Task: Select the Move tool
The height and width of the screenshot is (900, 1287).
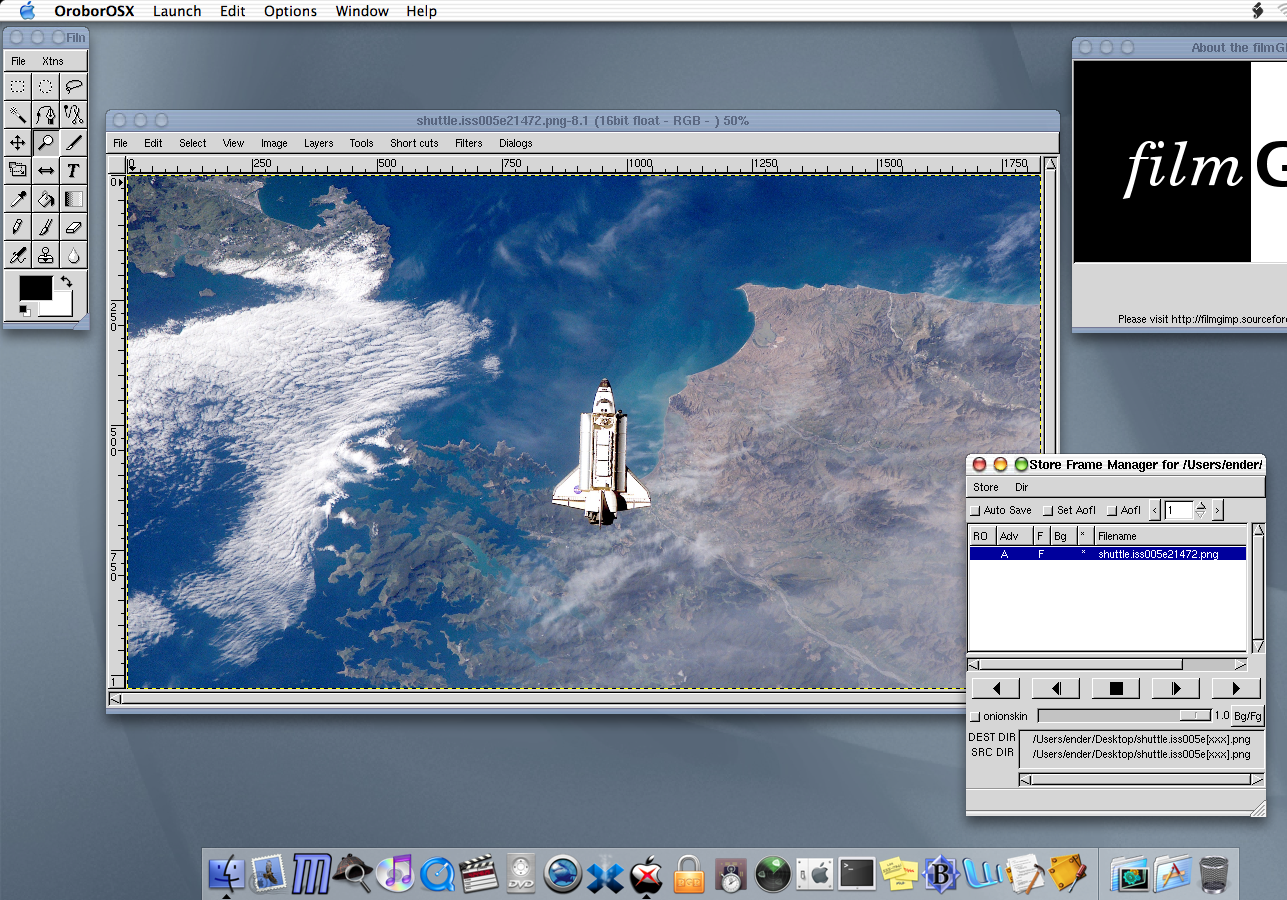Action: (x=18, y=142)
